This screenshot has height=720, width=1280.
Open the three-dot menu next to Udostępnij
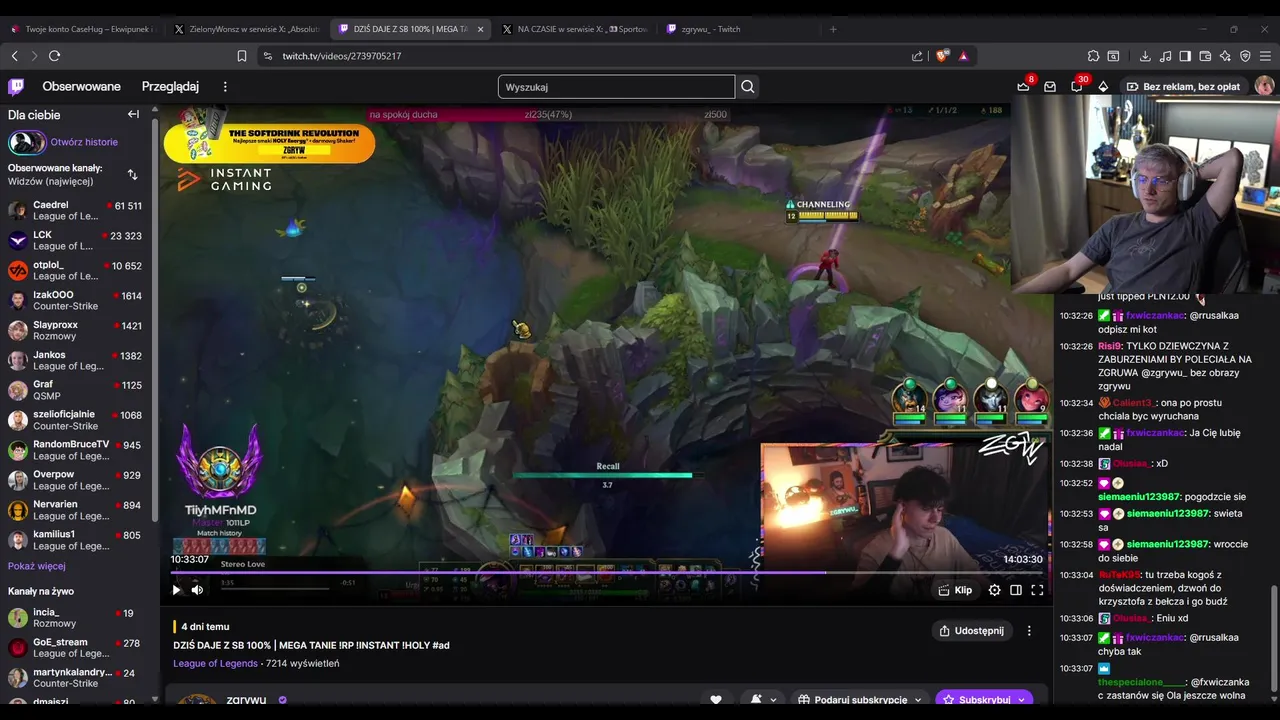click(x=1029, y=631)
